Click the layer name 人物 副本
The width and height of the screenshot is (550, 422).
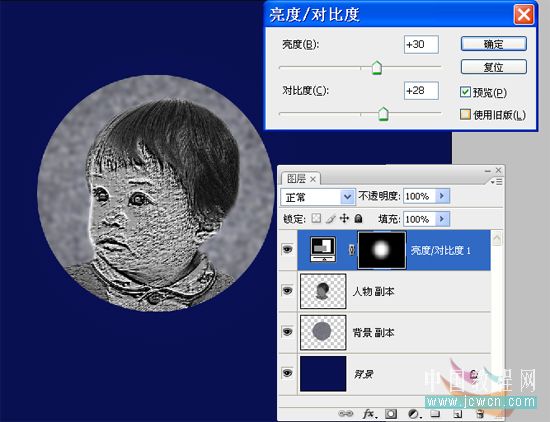373,291
